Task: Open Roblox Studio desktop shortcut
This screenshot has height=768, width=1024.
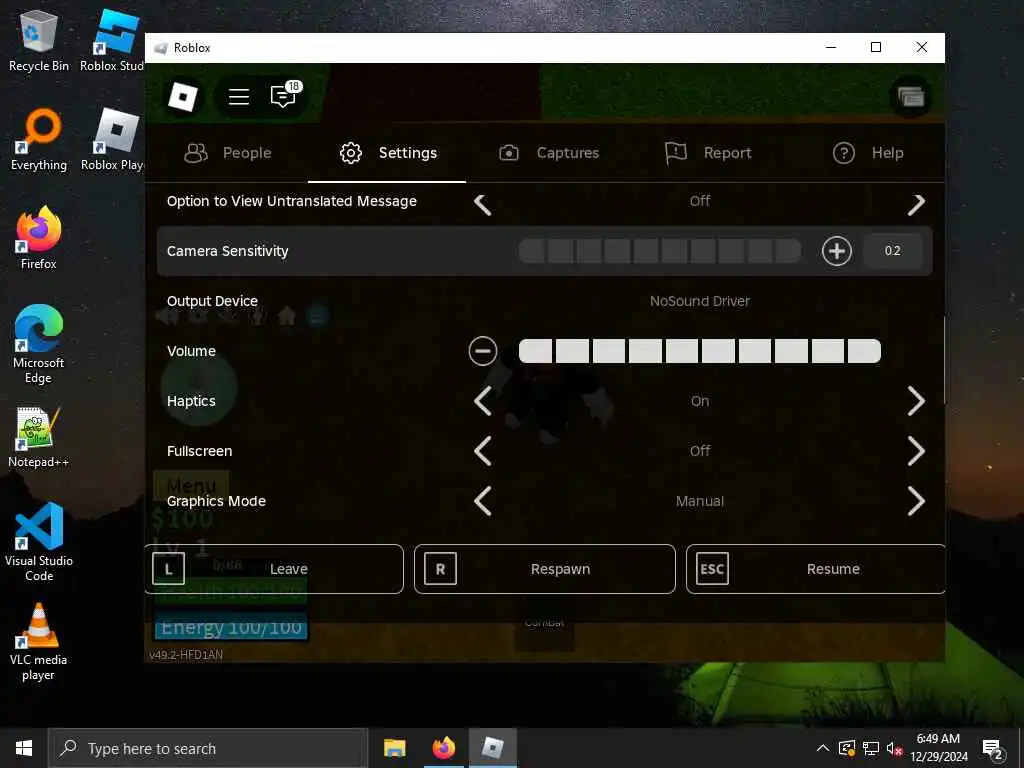Action: tap(112, 40)
